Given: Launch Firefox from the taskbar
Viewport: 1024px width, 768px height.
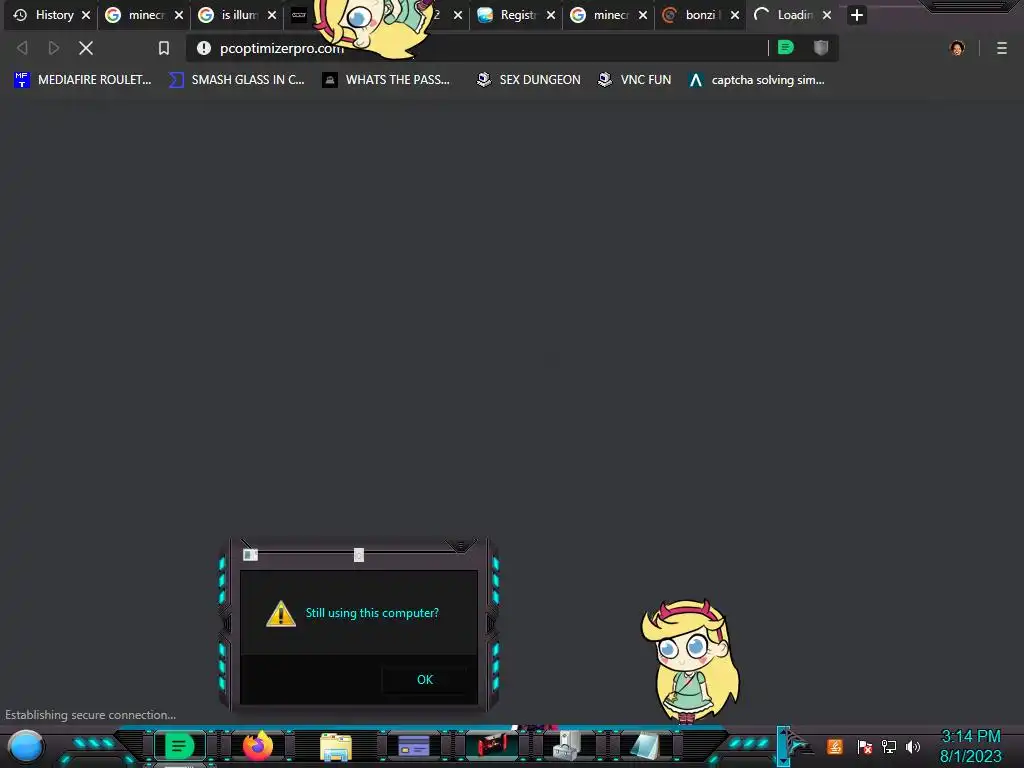Looking at the screenshot, I should point(258,746).
